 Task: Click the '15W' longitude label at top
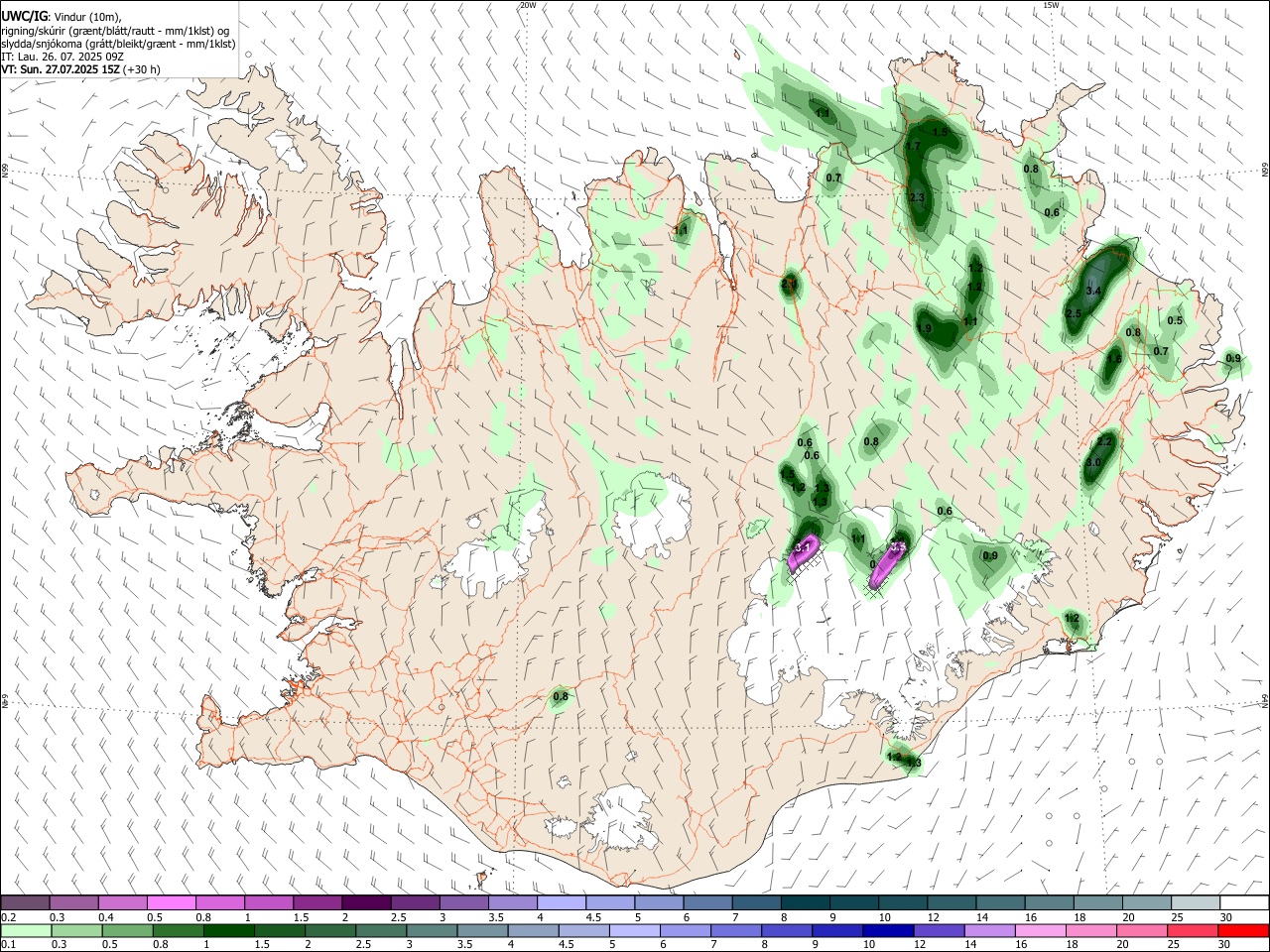coord(1051,5)
